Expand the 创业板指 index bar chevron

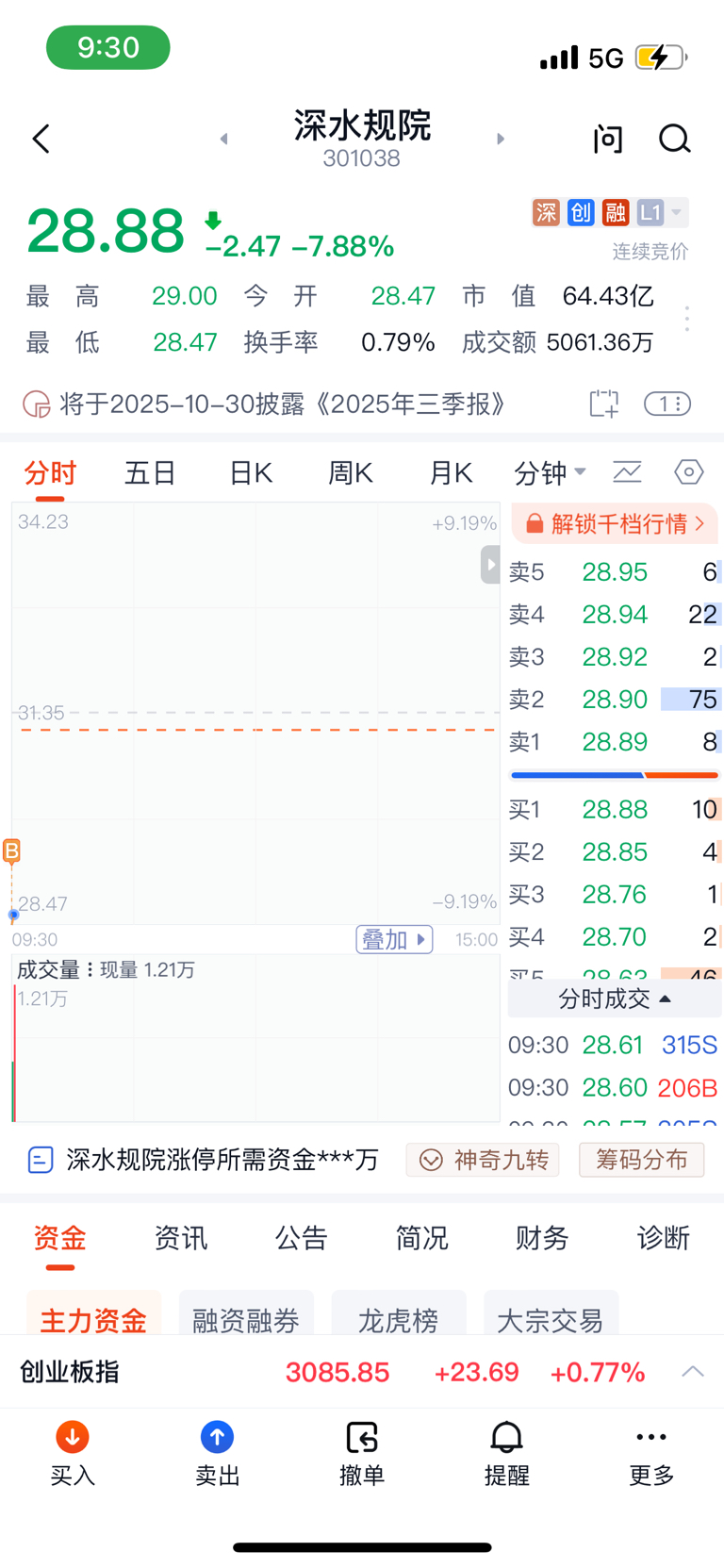click(x=693, y=1371)
